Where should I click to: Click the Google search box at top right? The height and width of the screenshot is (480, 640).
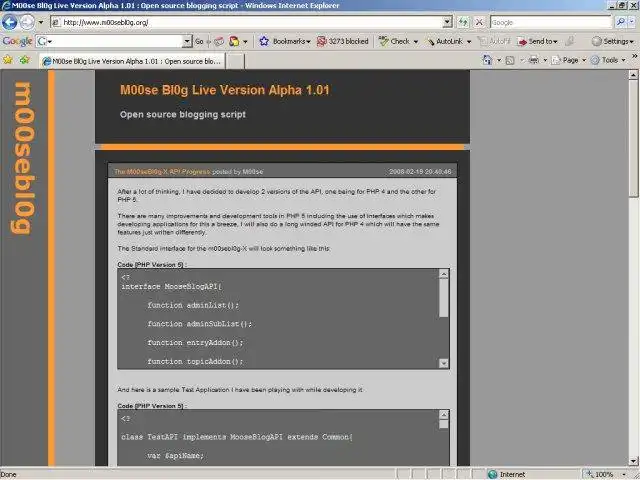coord(551,22)
